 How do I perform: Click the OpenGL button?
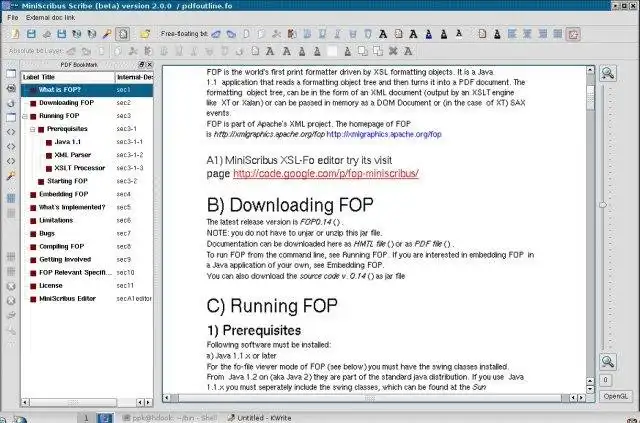(616, 396)
